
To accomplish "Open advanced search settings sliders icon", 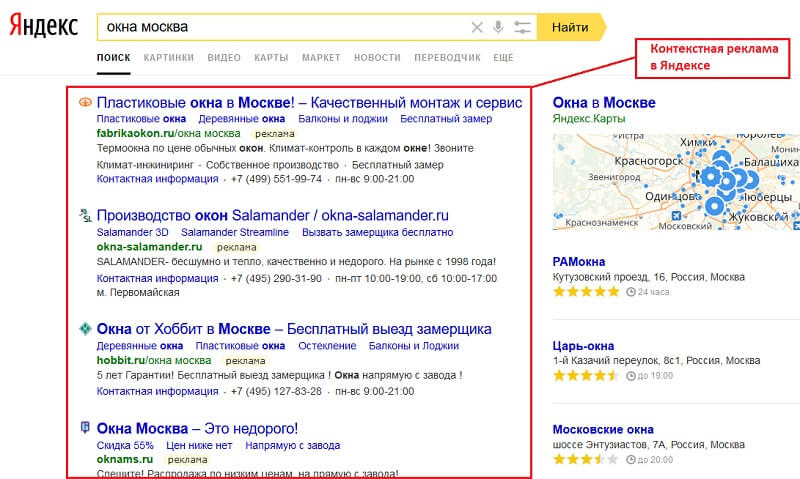I will [x=522, y=27].
